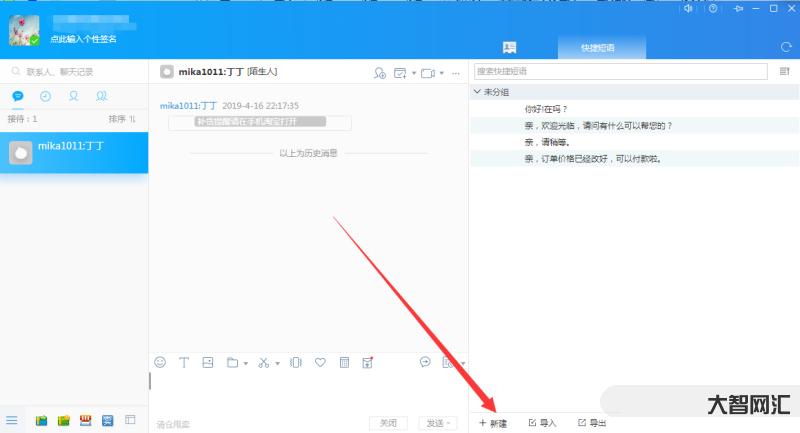Click the text font (T) icon

(184, 362)
